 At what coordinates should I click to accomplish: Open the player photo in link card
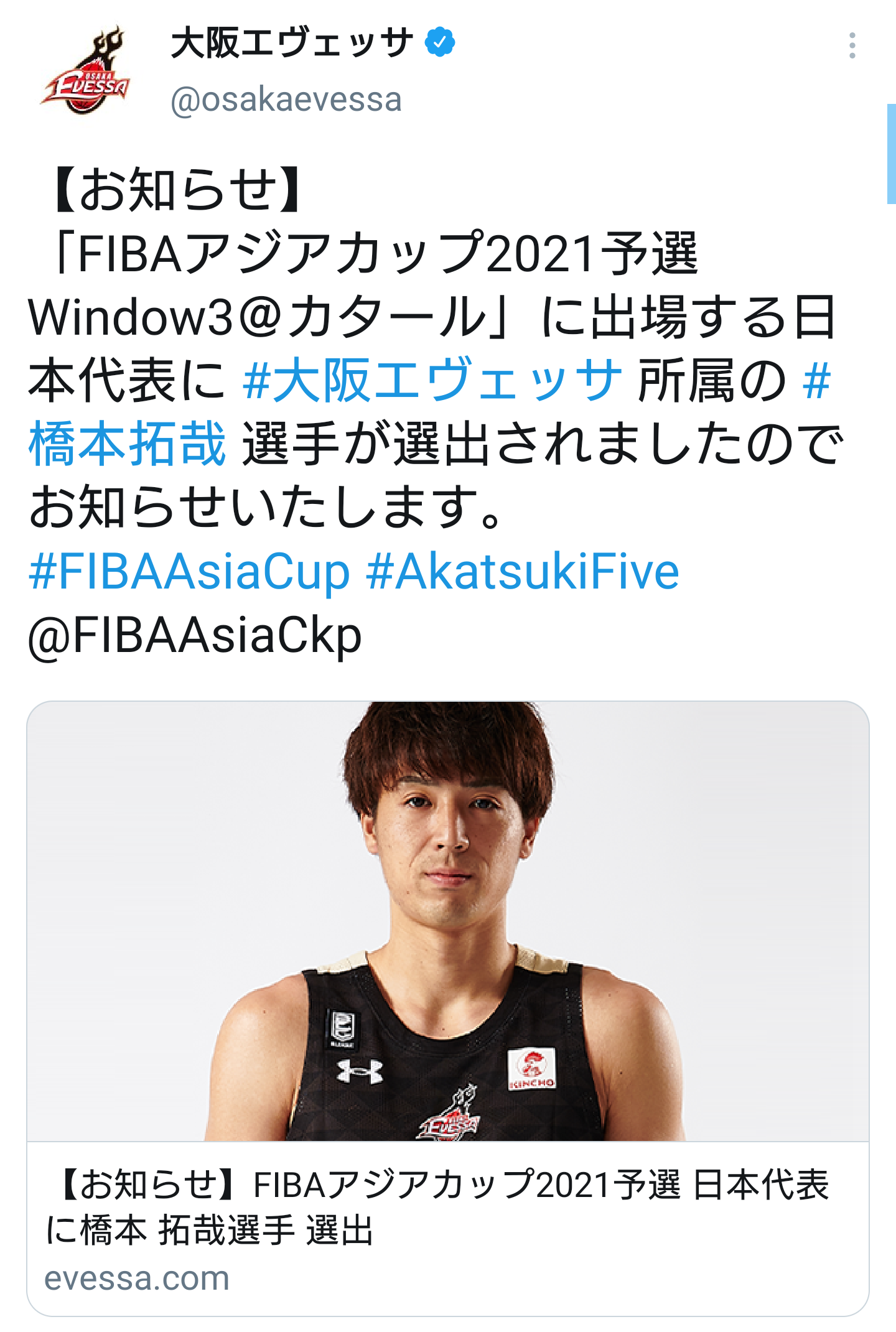point(448,921)
